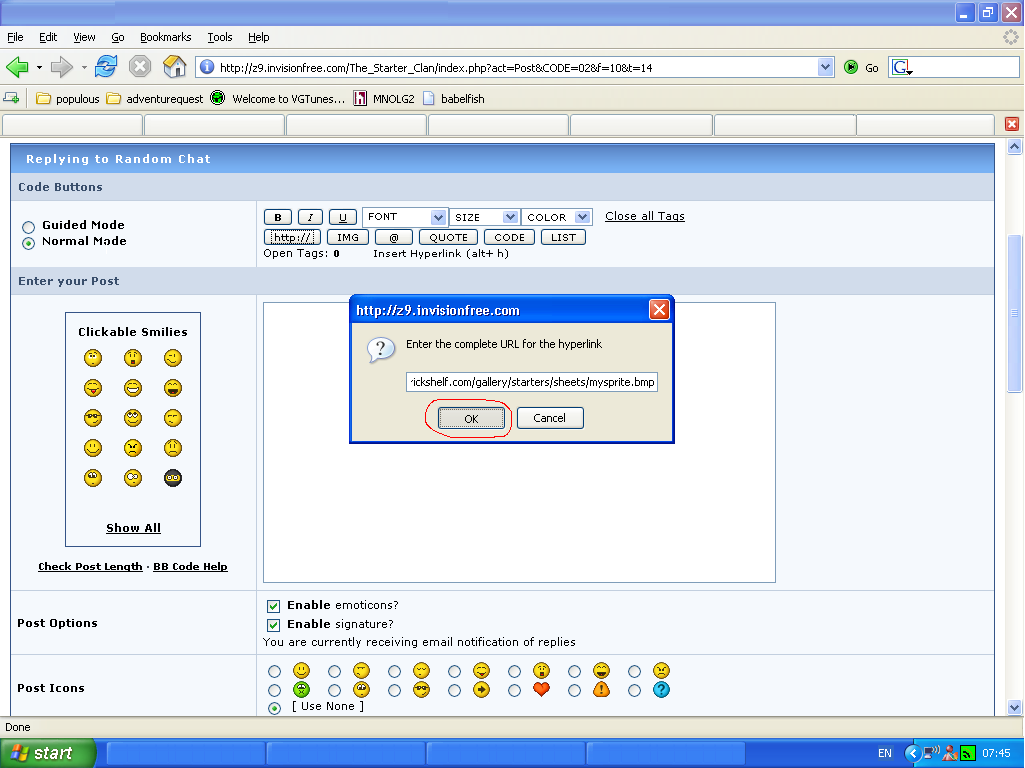
Task: Open the BB Code Help link
Action: tap(190, 567)
